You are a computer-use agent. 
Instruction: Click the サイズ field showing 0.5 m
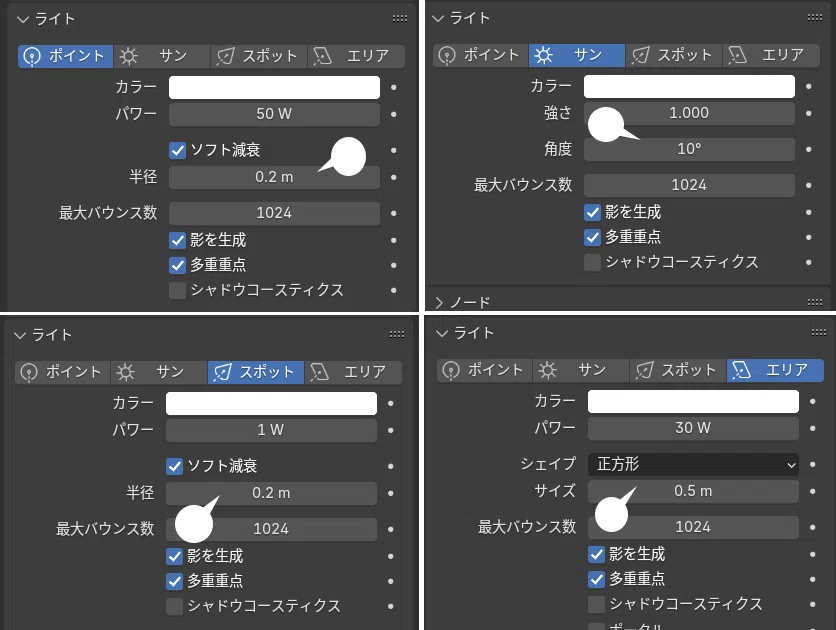point(693,491)
